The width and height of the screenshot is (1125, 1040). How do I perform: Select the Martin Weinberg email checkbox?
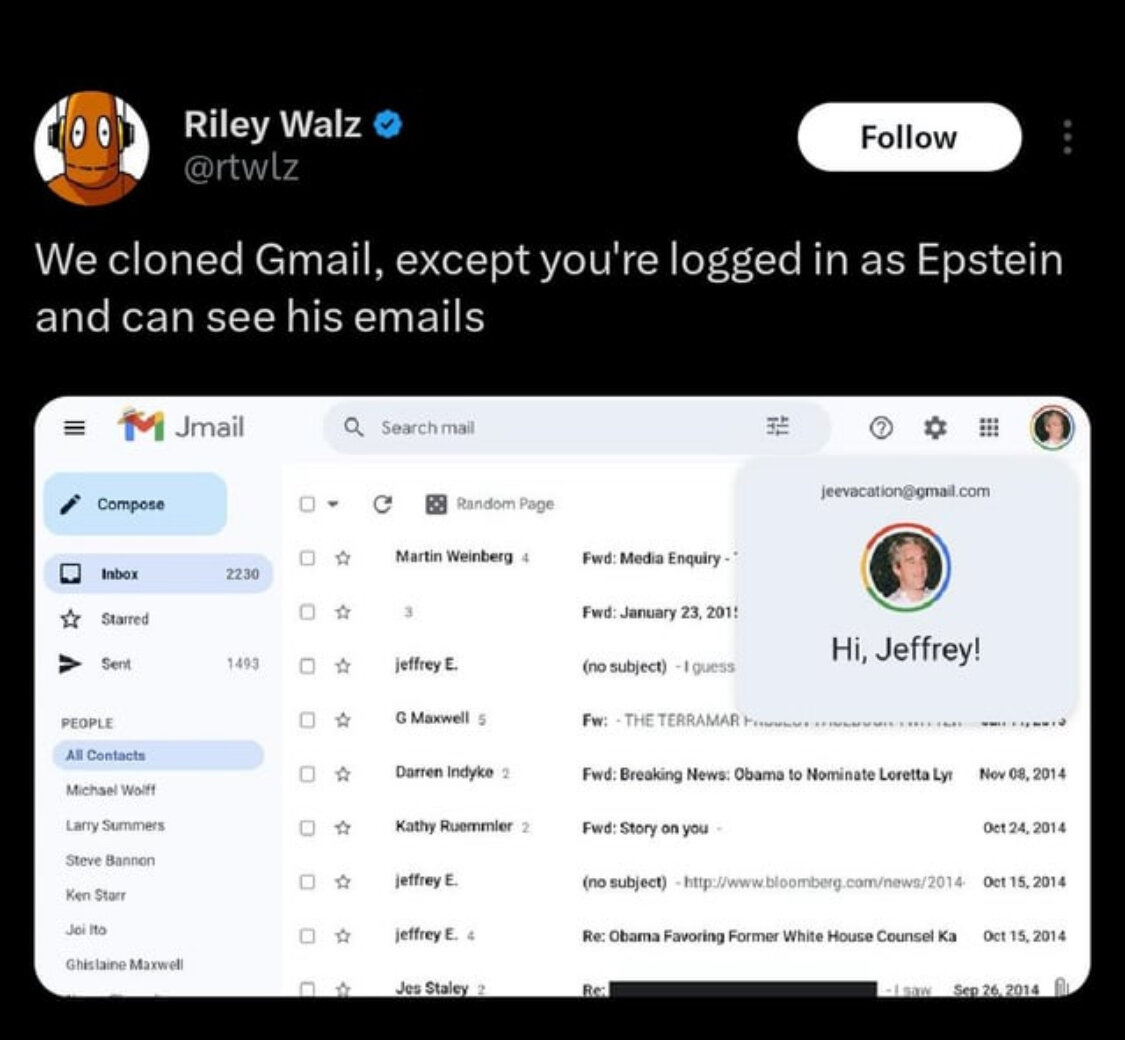click(307, 557)
